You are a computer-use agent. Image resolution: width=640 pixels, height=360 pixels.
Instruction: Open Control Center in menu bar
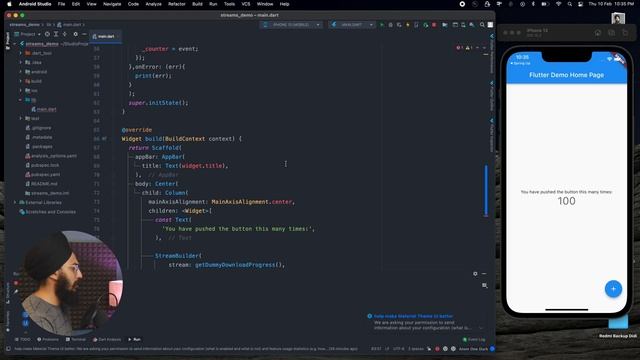pos(580,4)
